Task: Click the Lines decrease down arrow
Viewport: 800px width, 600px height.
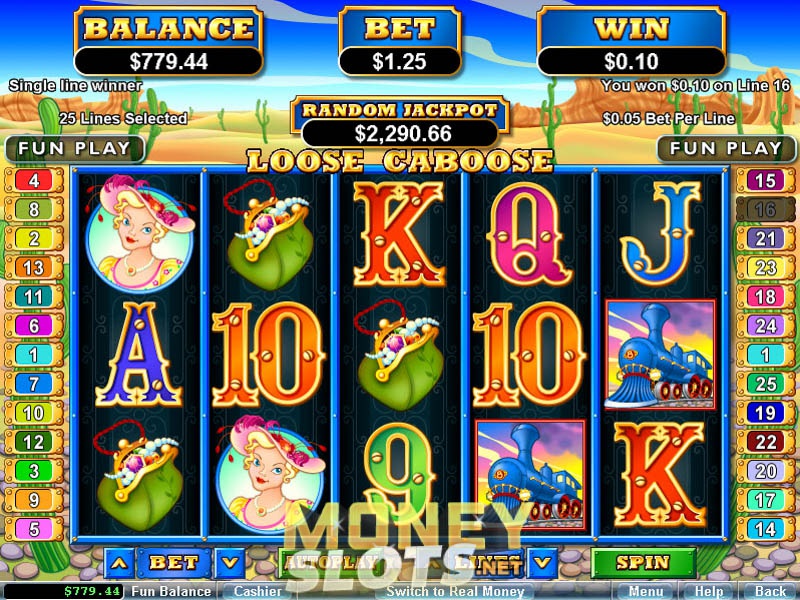Action: click(542, 563)
